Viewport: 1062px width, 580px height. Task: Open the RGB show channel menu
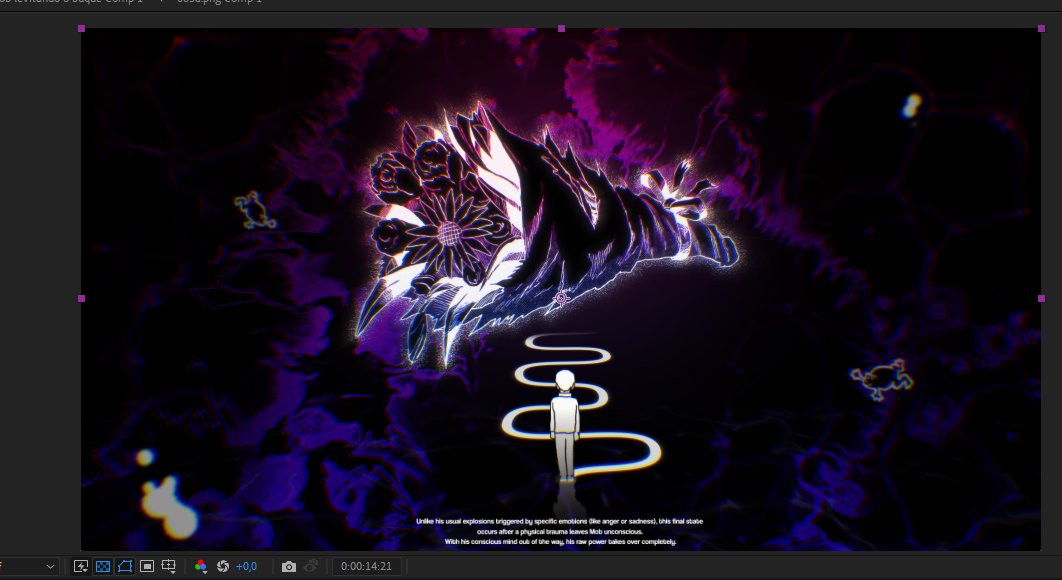coord(200,566)
